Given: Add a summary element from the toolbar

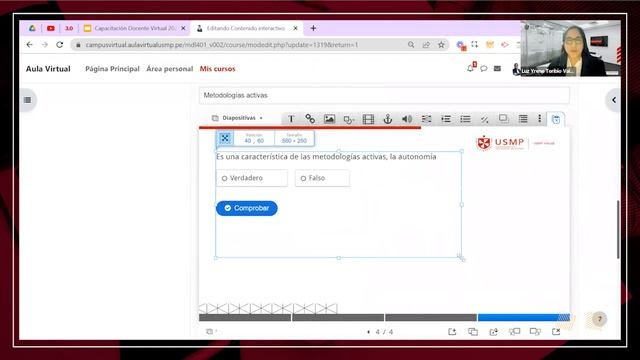Looking at the screenshot, I should [523, 119].
